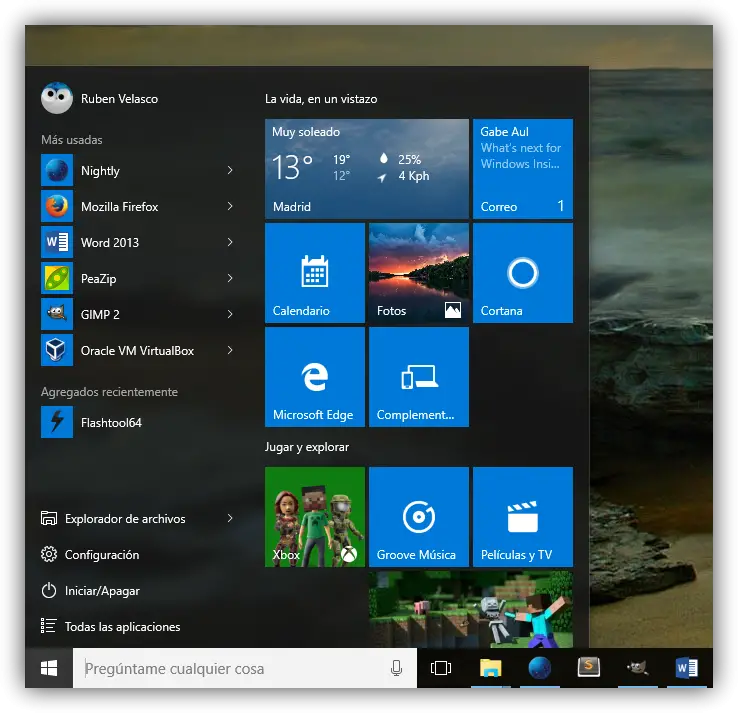This screenshot has height=713, width=738.
Task: Click the Windows Start button
Action: (x=49, y=668)
